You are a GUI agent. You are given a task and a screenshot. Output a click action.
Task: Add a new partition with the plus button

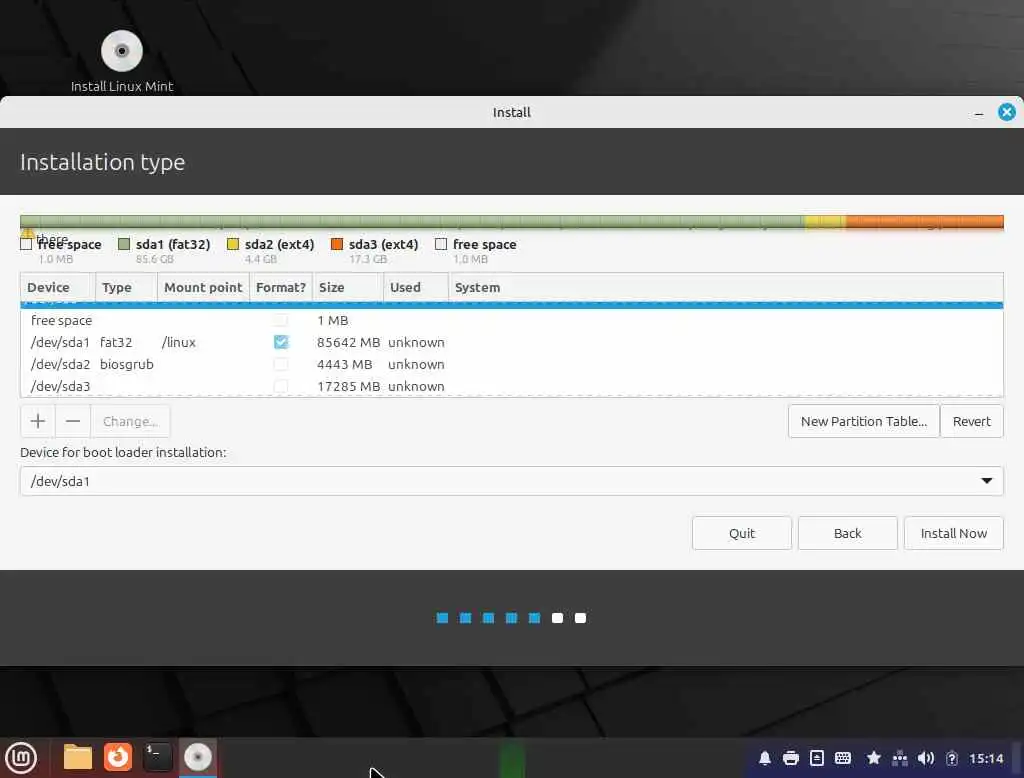point(38,421)
